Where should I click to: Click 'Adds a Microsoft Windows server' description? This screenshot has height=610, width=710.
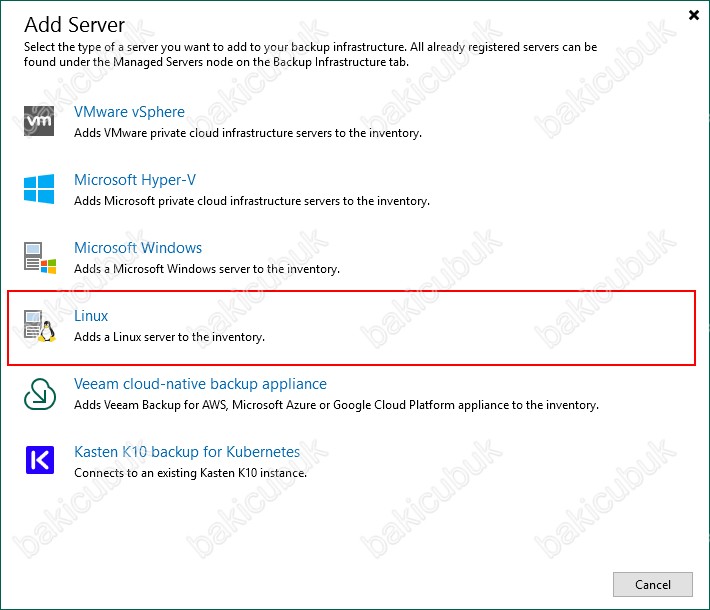(x=207, y=269)
